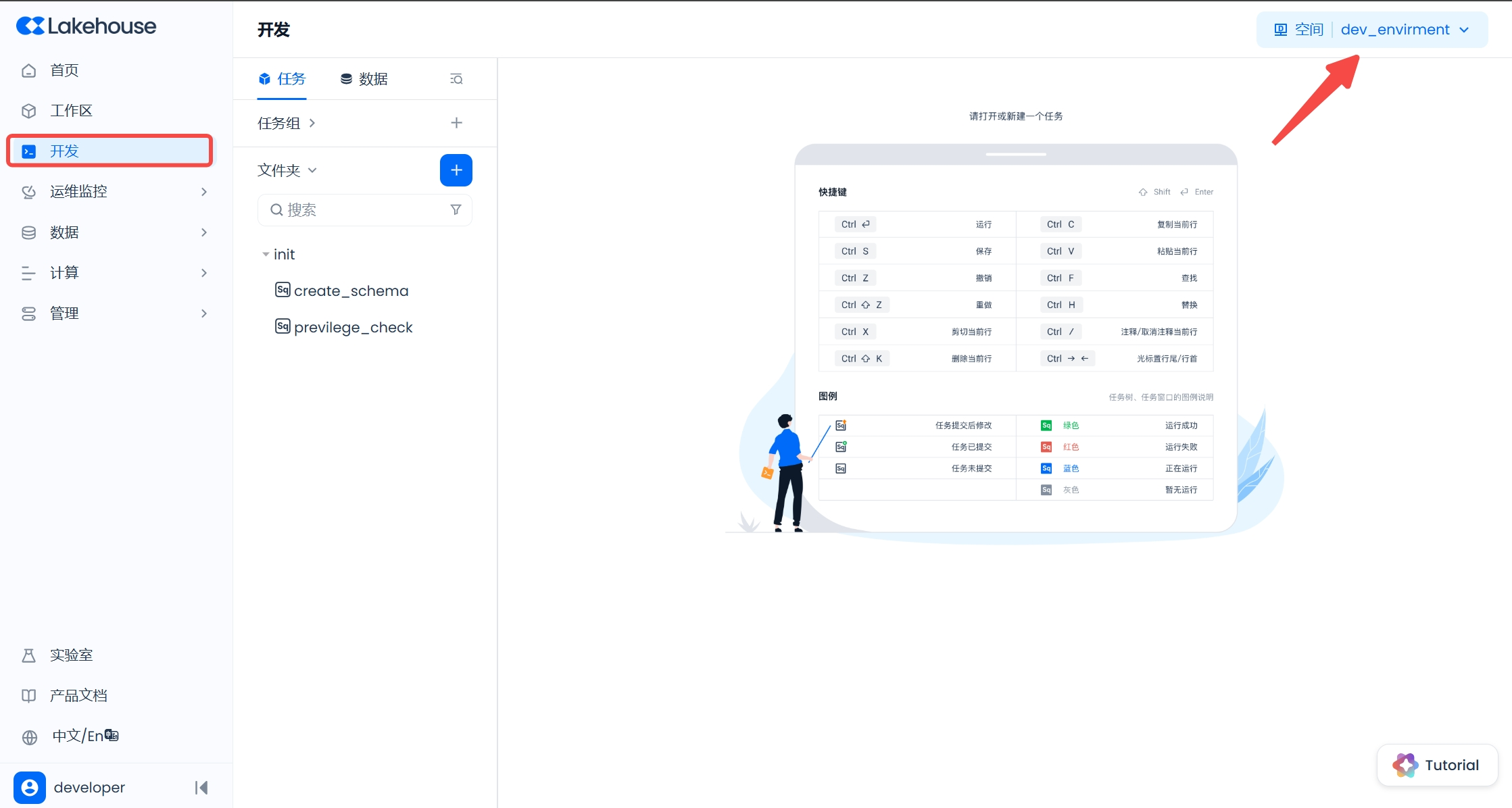The image size is (1512, 808).
Task: Click the blue new-file plus button
Action: pyautogui.click(x=456, y=170)
